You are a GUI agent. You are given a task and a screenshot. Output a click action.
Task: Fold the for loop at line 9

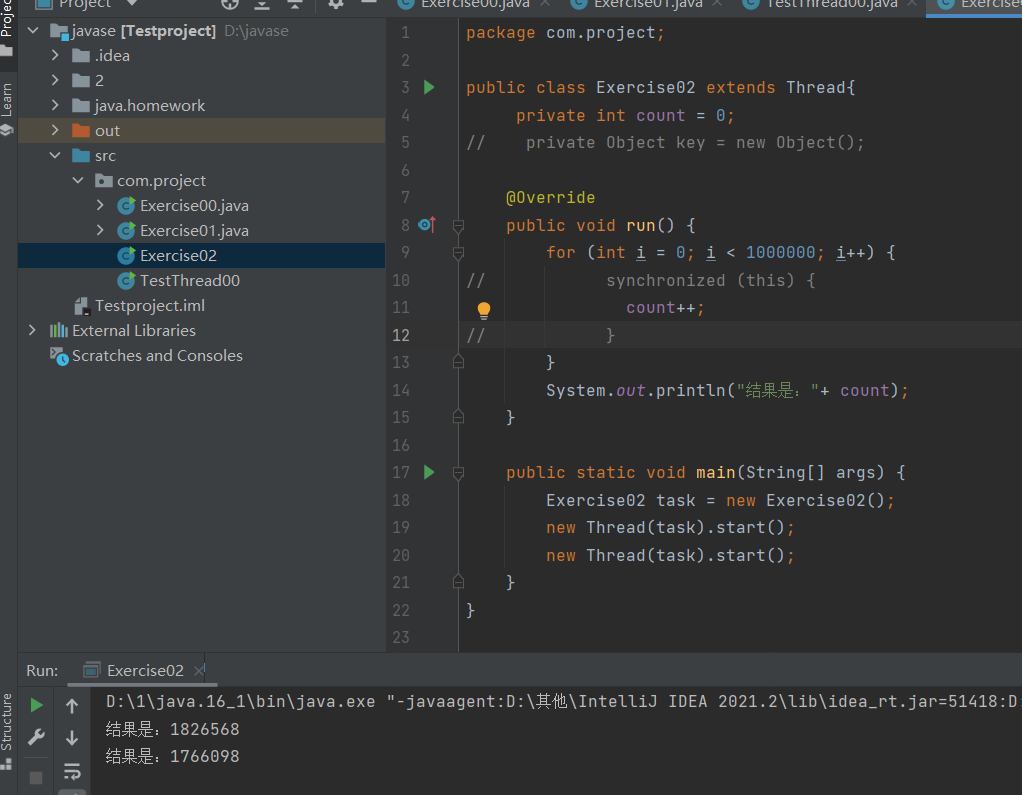tap(458, 253)
